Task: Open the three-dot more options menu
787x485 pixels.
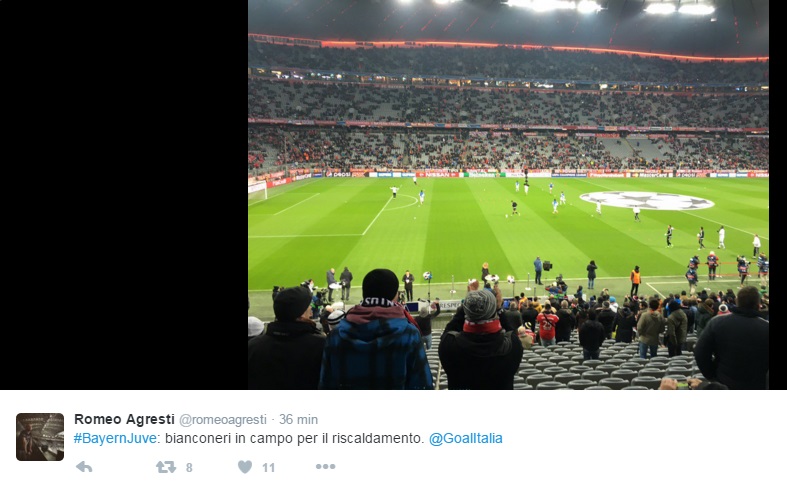Action: point(325,467)
